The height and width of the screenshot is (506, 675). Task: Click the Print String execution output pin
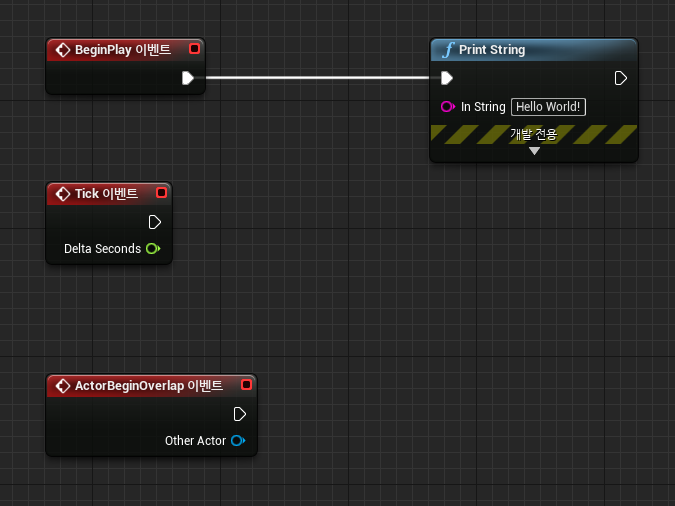620,78
